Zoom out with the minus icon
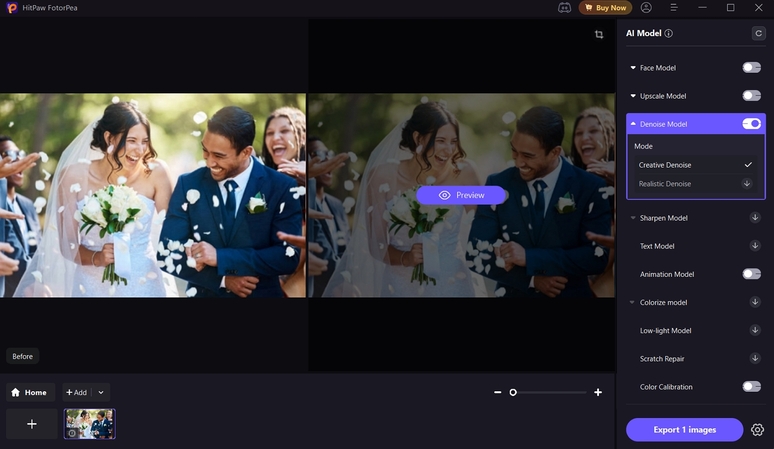 pos(498,392)
